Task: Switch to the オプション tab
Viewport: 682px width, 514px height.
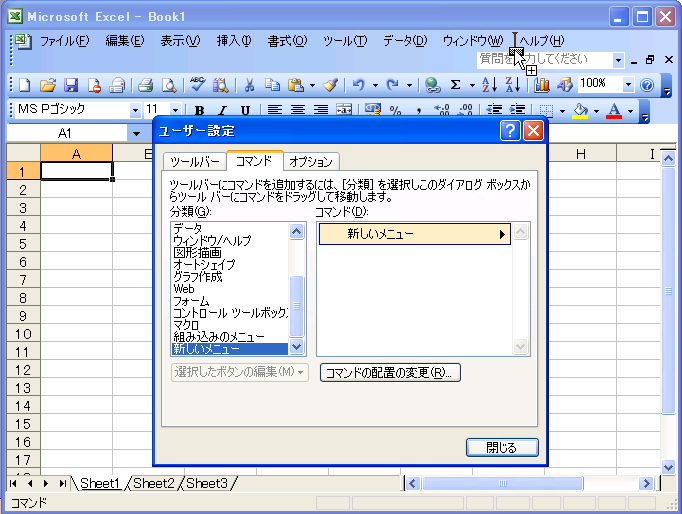Action: (311, 162)
